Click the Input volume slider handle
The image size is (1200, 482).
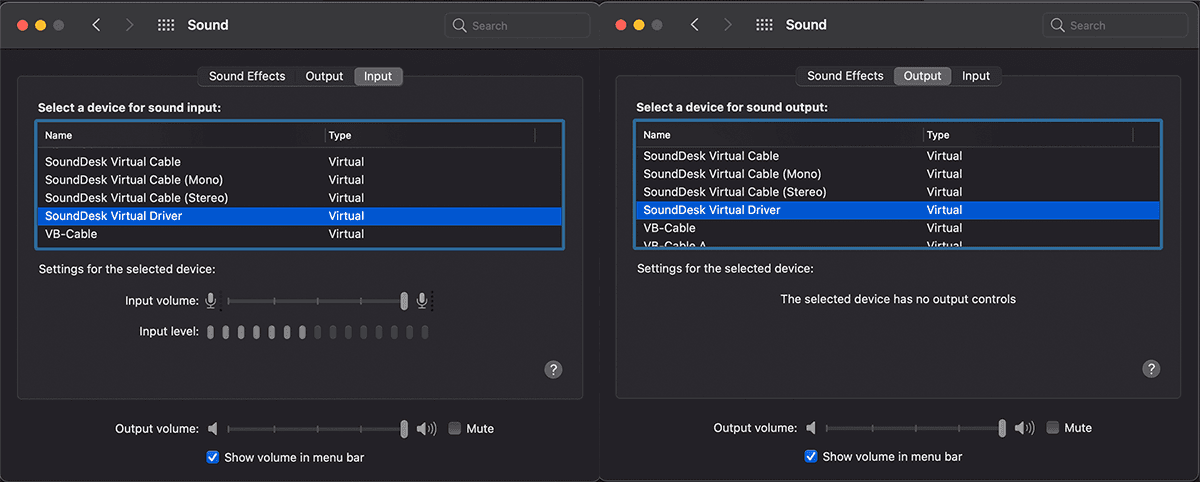pos(404,300)
